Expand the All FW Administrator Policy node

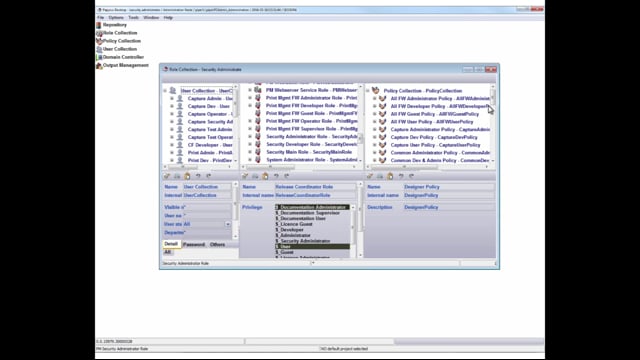point(374,98)
